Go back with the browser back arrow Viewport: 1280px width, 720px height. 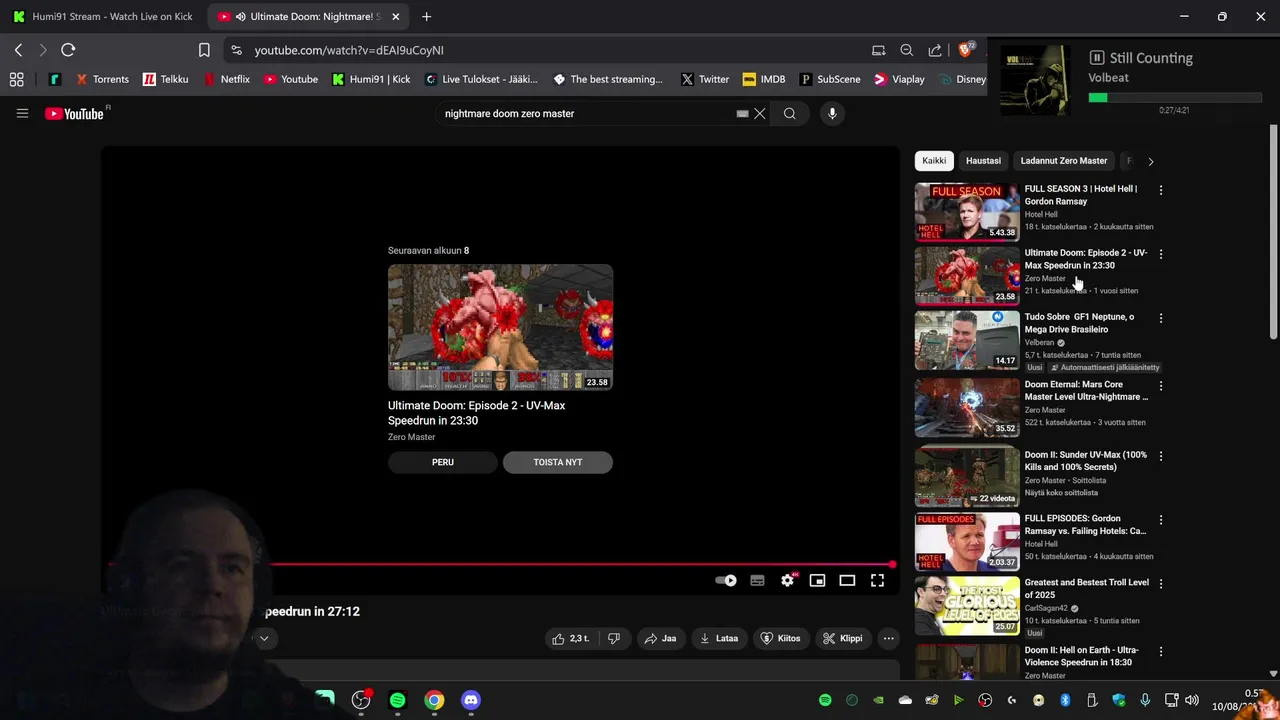[18, 50]
